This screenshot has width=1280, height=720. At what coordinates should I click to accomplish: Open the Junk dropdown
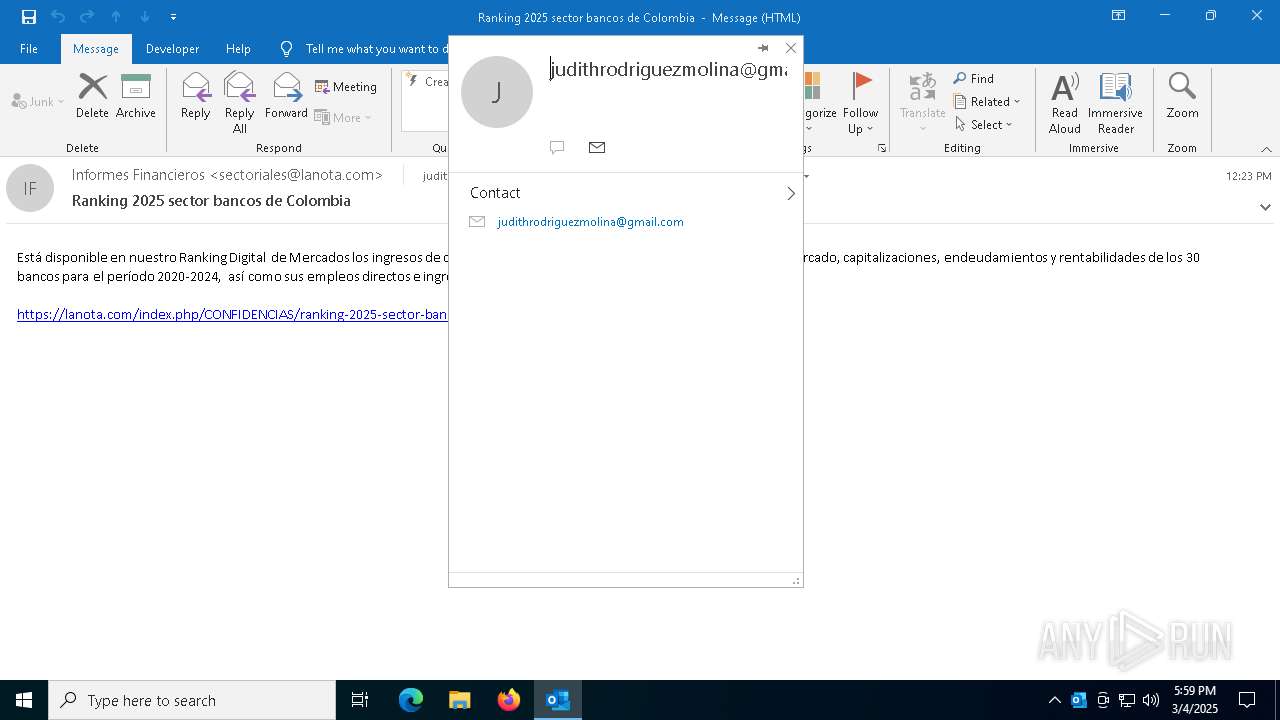pos(38,101)
